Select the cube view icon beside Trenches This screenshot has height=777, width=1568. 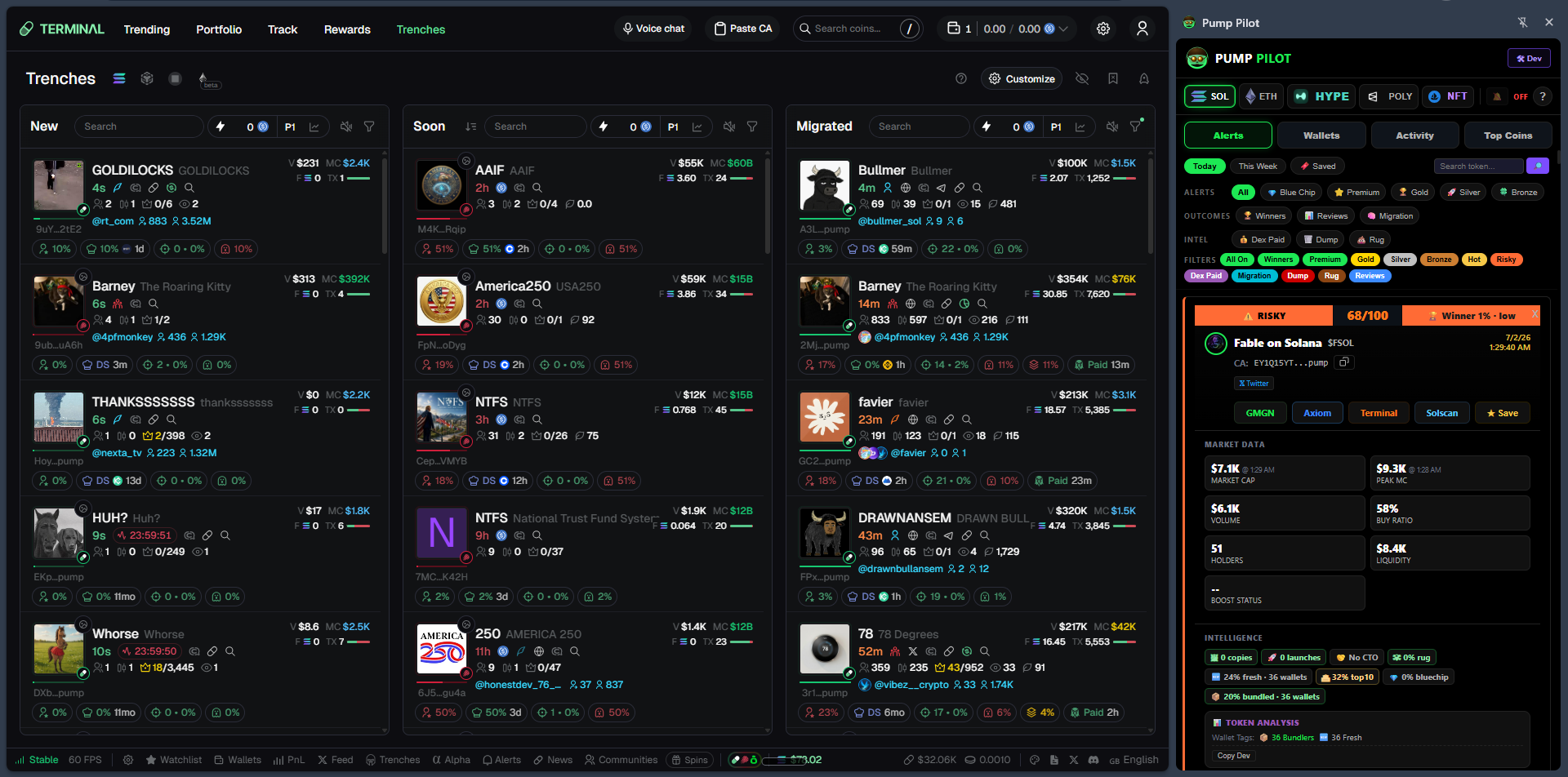click(x=147, y=78)
